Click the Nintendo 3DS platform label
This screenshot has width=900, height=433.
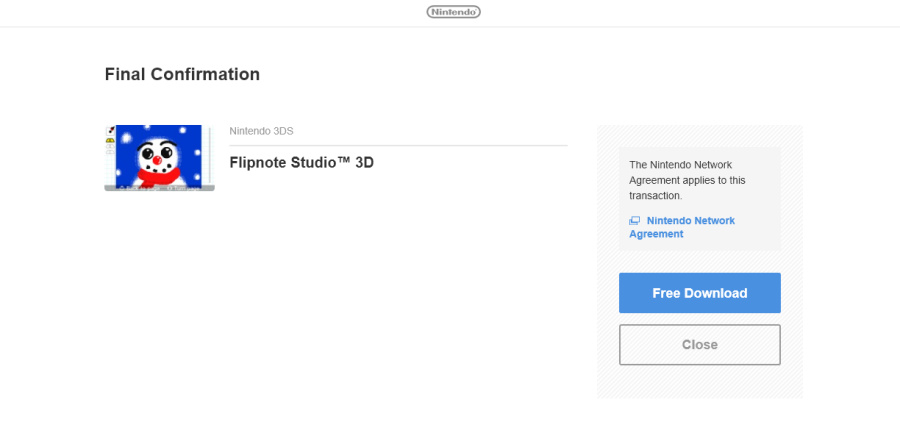tap(261, 131)
